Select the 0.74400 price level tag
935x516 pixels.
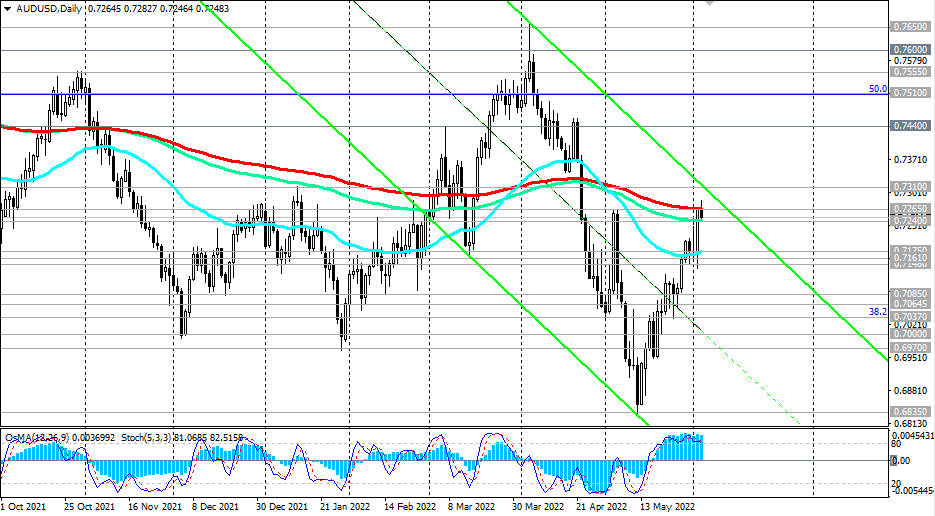pos(910,127)
